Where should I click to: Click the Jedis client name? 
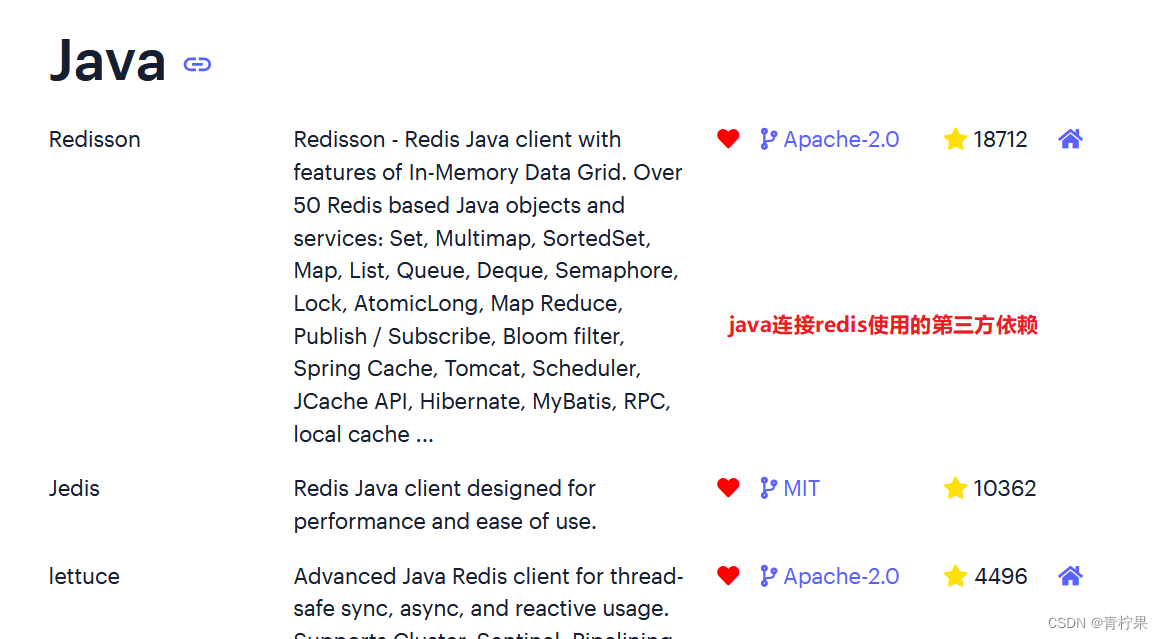[x=74, y=489]
